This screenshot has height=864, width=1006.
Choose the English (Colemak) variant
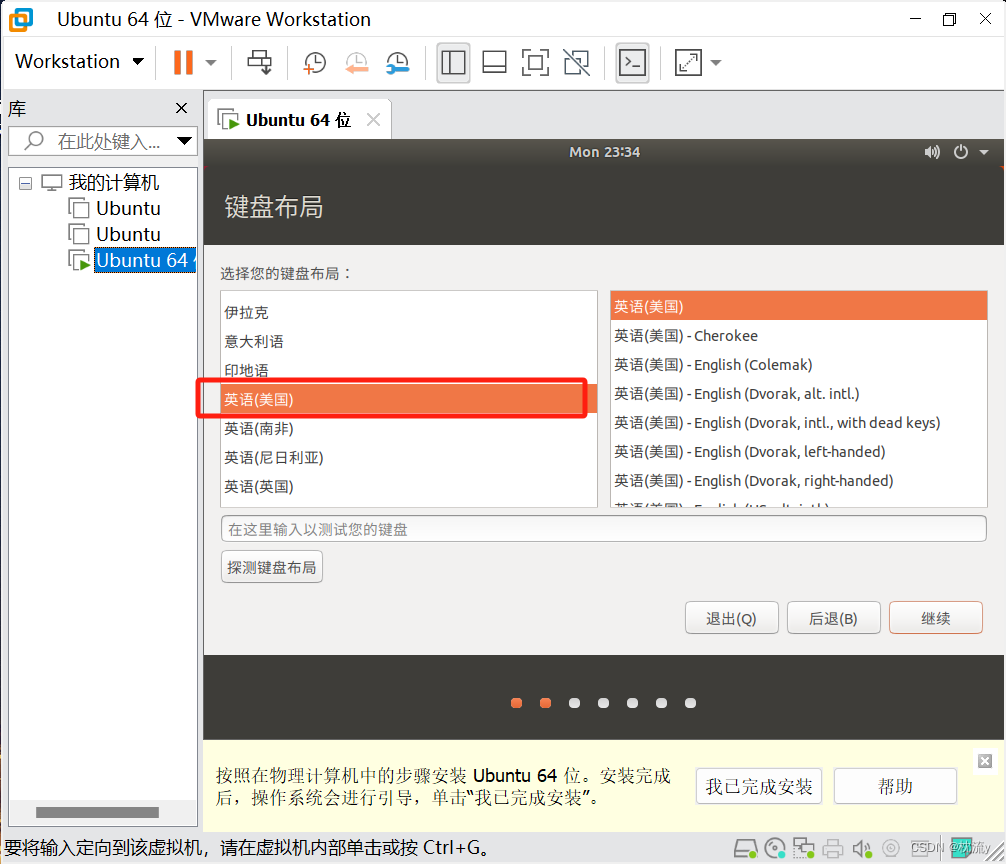(x=799, y=364)
